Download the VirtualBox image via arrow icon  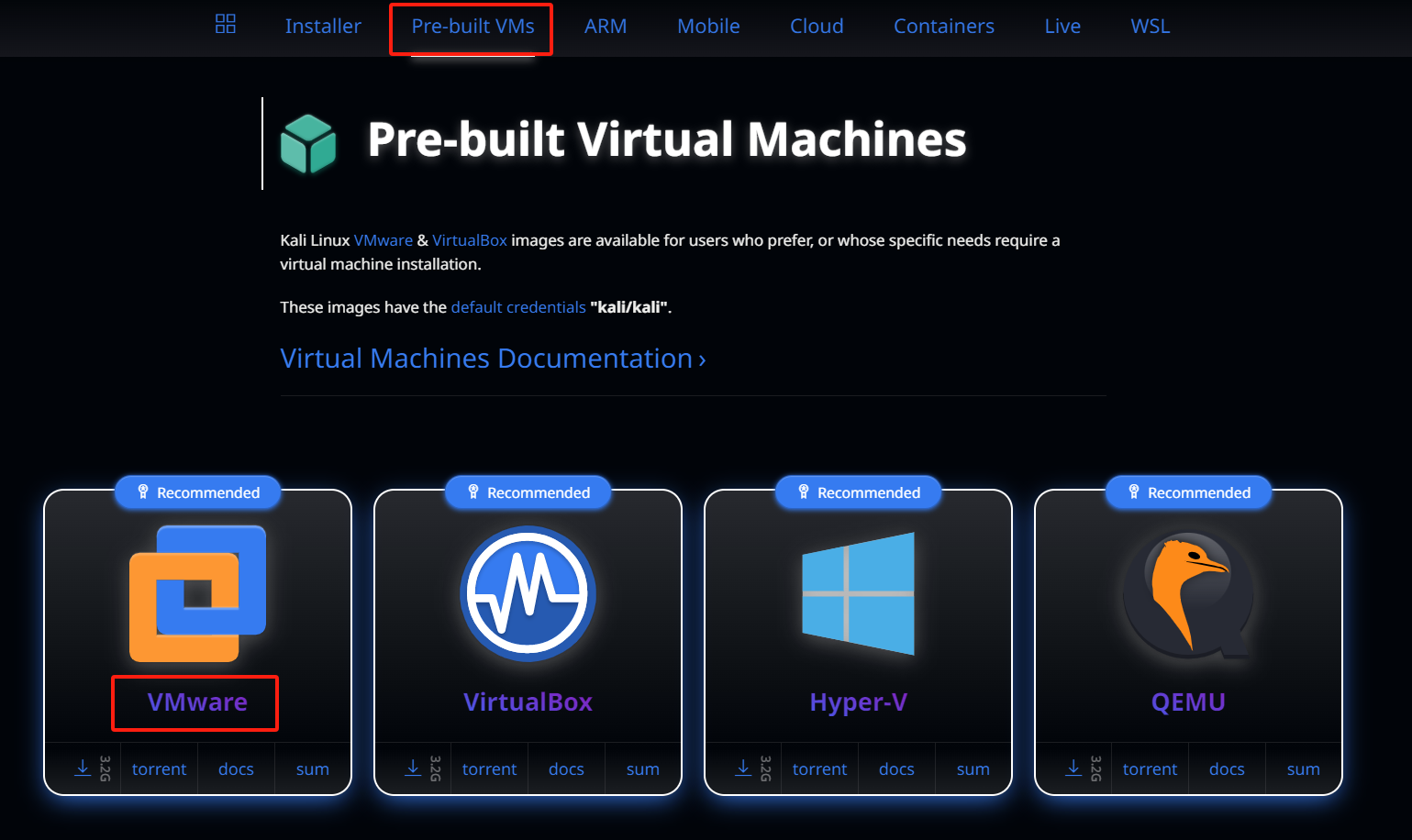point(413,768)
